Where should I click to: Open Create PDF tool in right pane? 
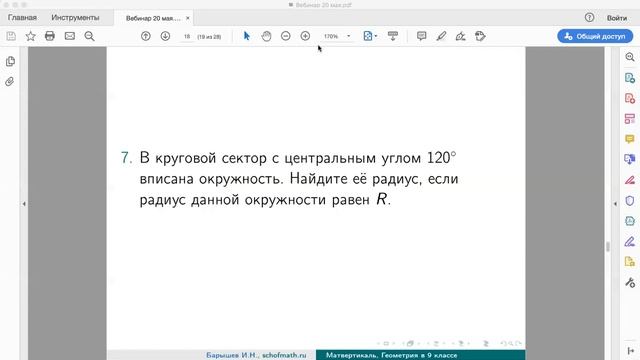click(630, 98)
